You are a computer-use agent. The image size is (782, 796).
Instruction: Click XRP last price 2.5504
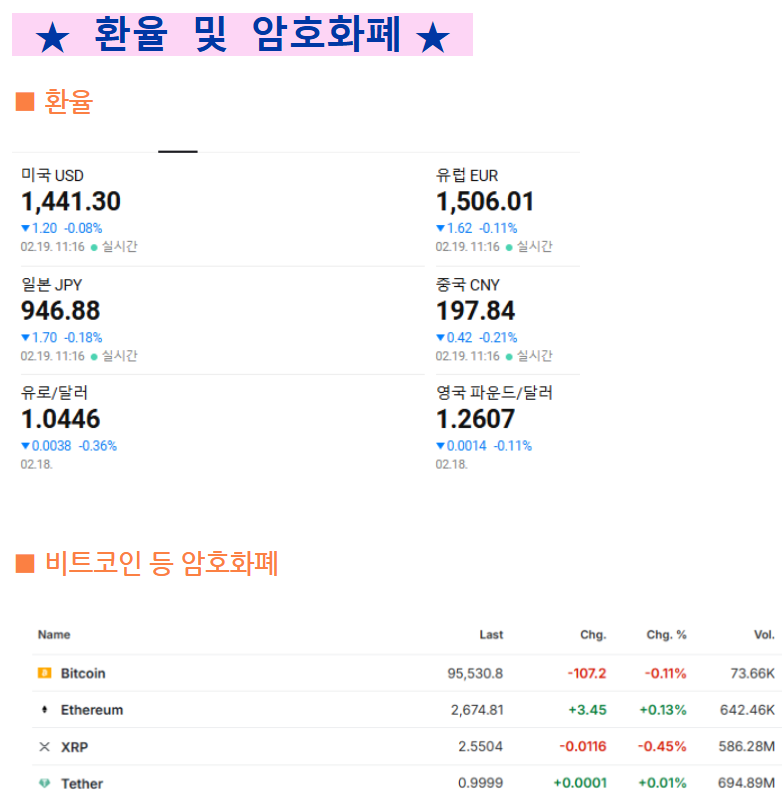tap(480, 746)
